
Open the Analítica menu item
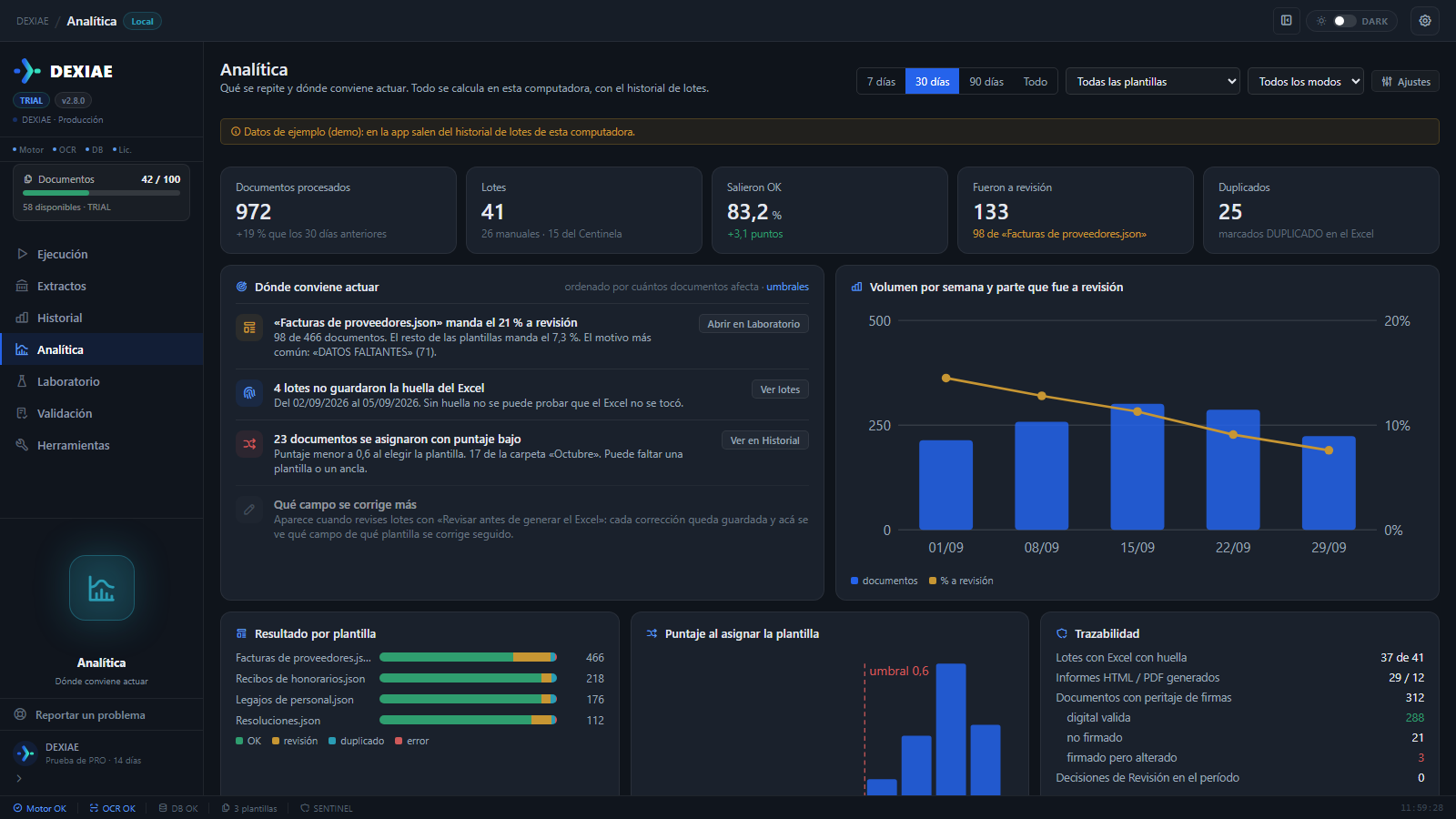coord(102,349)
